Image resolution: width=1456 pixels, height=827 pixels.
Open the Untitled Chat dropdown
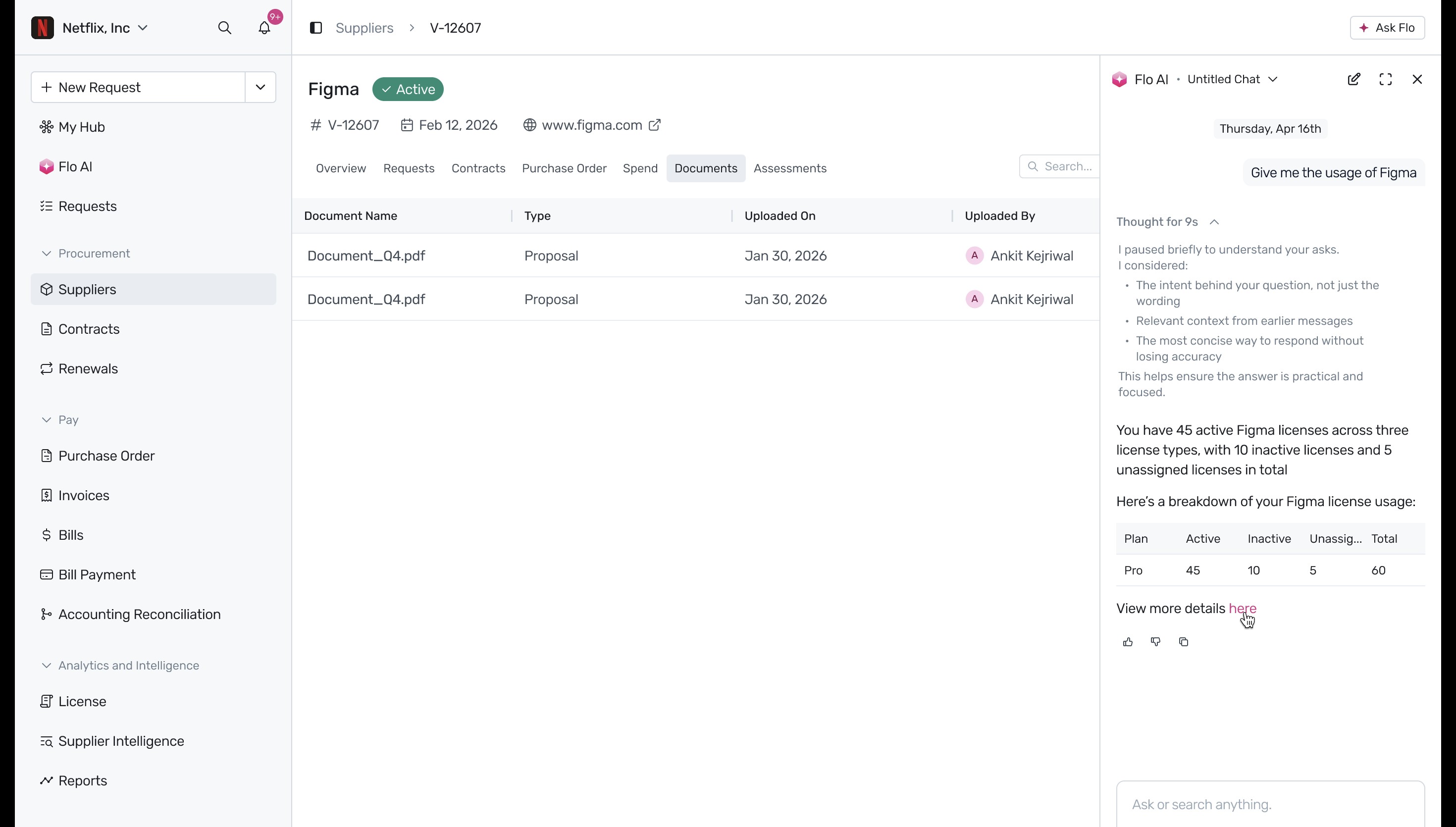coord(1232,80)
